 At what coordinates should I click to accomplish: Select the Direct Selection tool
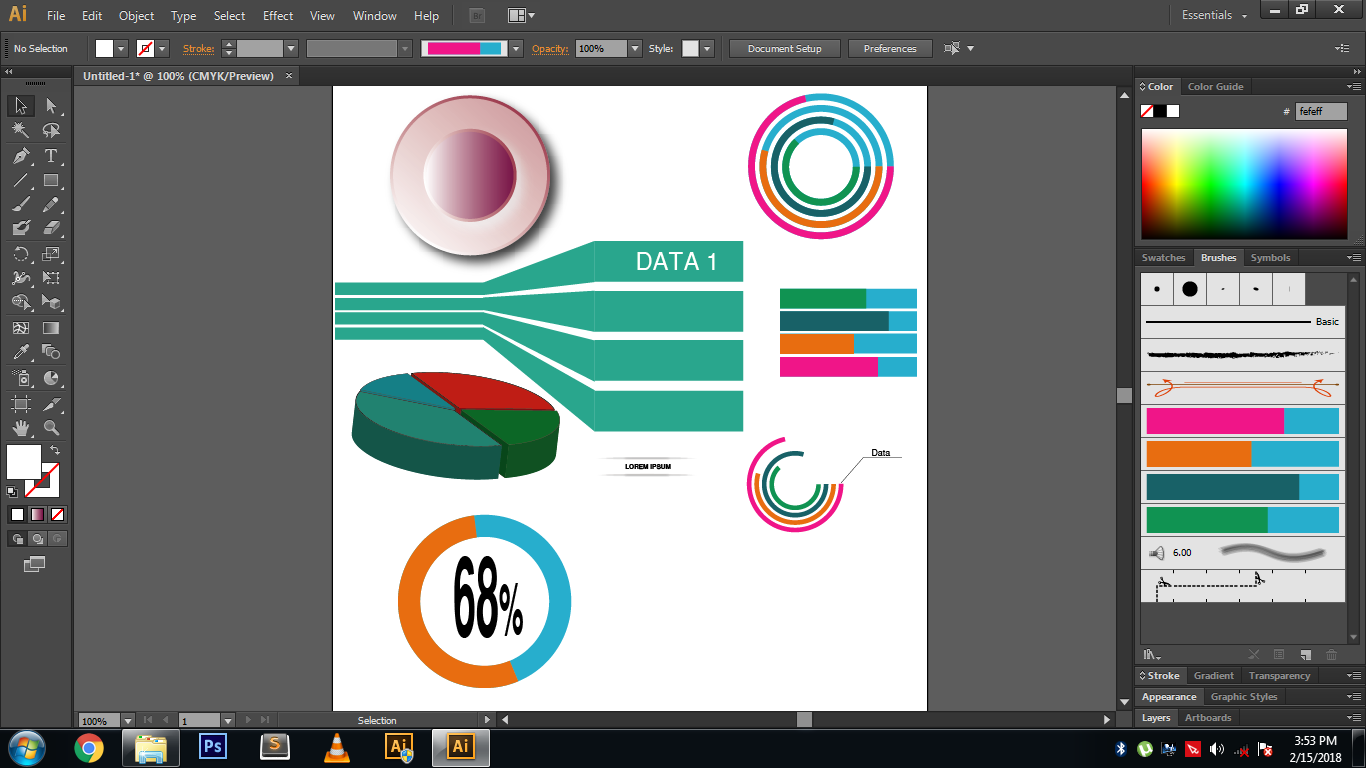51,106
